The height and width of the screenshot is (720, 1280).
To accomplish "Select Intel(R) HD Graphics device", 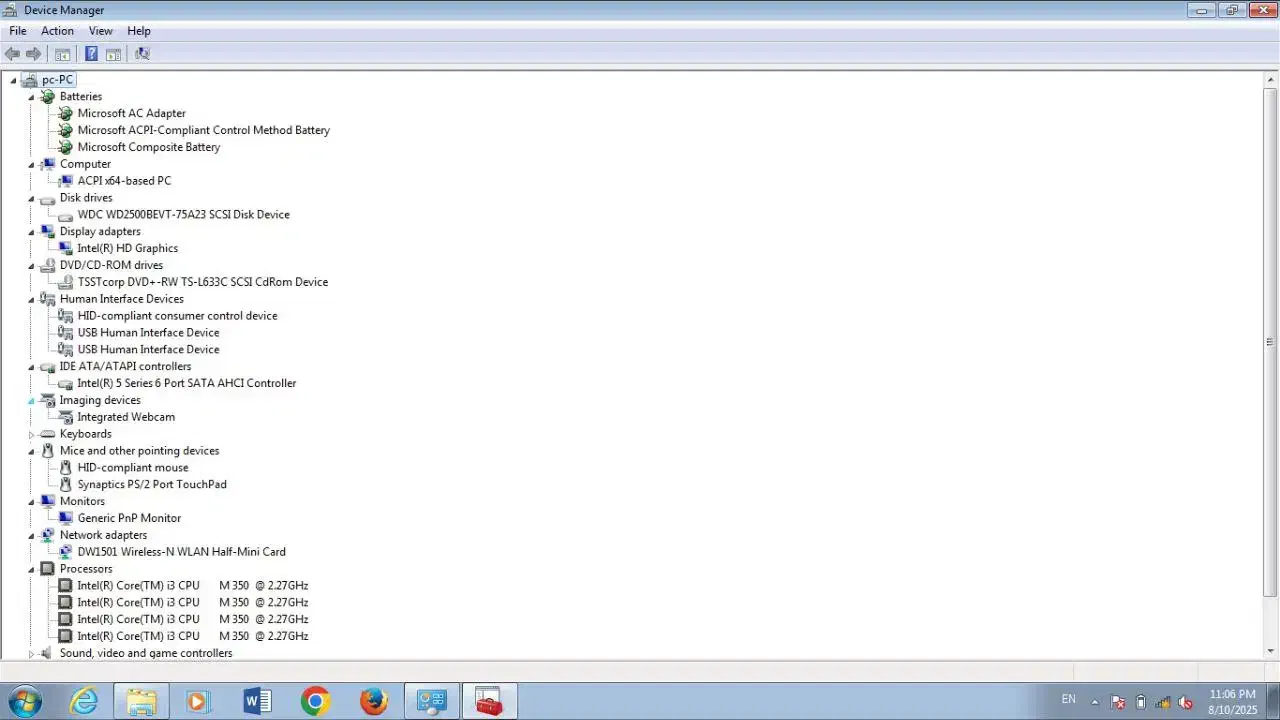I will pyautogui.click(x=127, y=248).
